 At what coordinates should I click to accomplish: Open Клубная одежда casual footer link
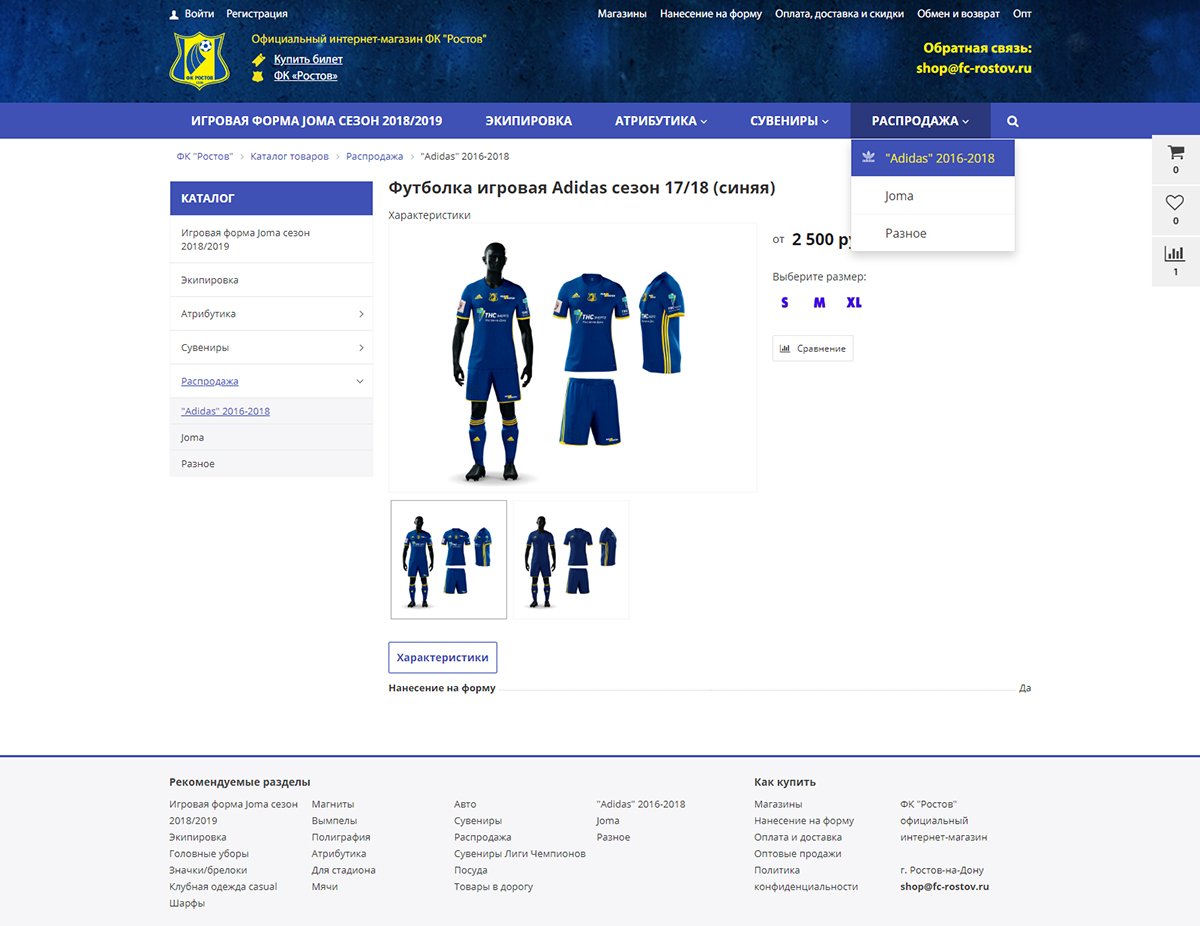point(224,887)
